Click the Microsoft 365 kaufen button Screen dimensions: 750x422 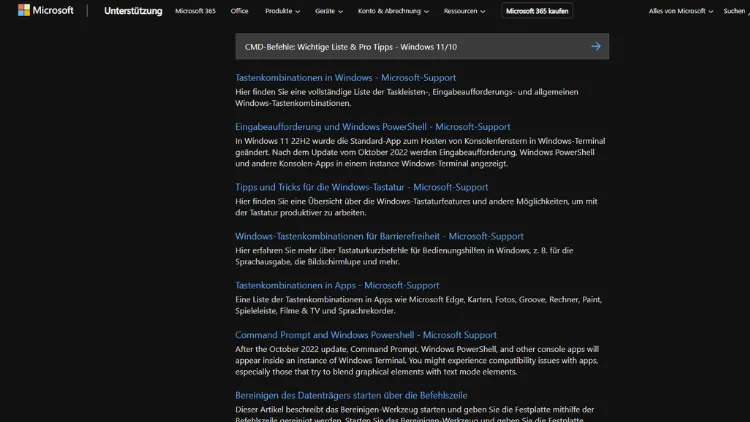pos(537,11)
